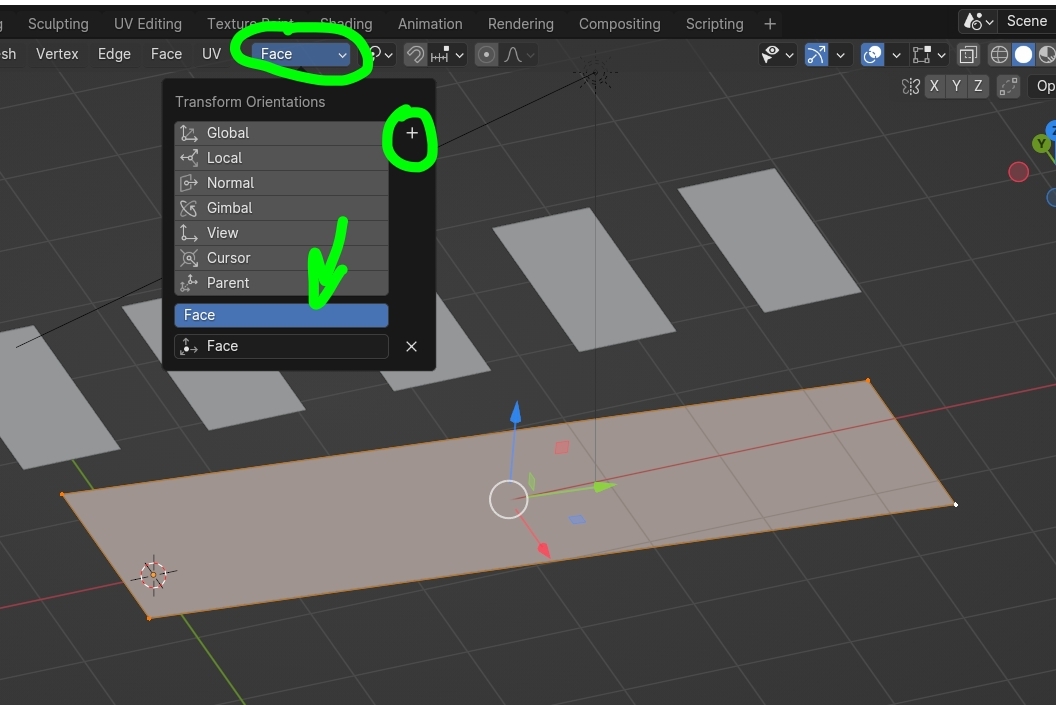Toggle Y axis symmetry
This screenshot has width=1056, height=705.
pos(956,86)
